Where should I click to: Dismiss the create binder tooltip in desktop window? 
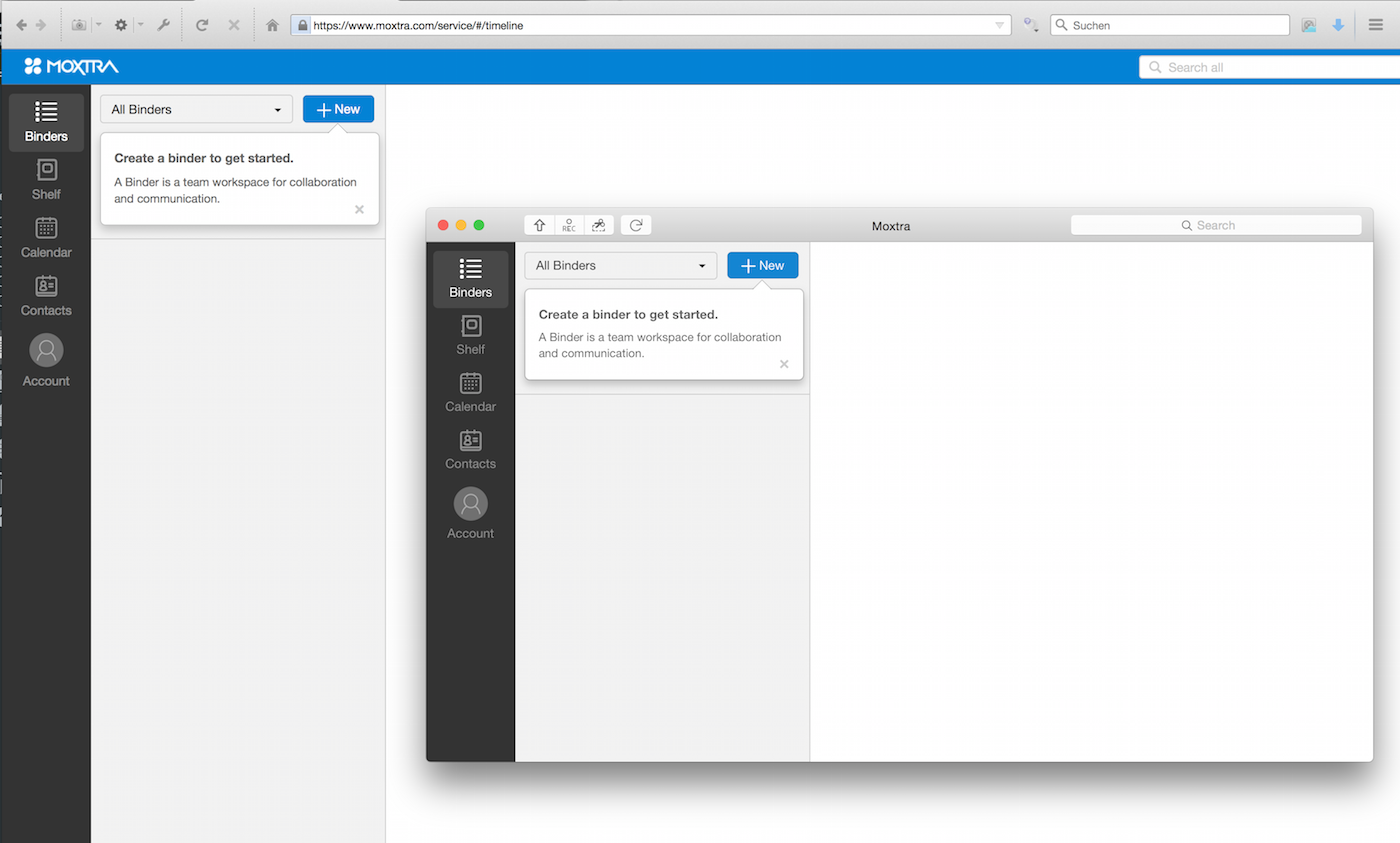coord(784,364)
